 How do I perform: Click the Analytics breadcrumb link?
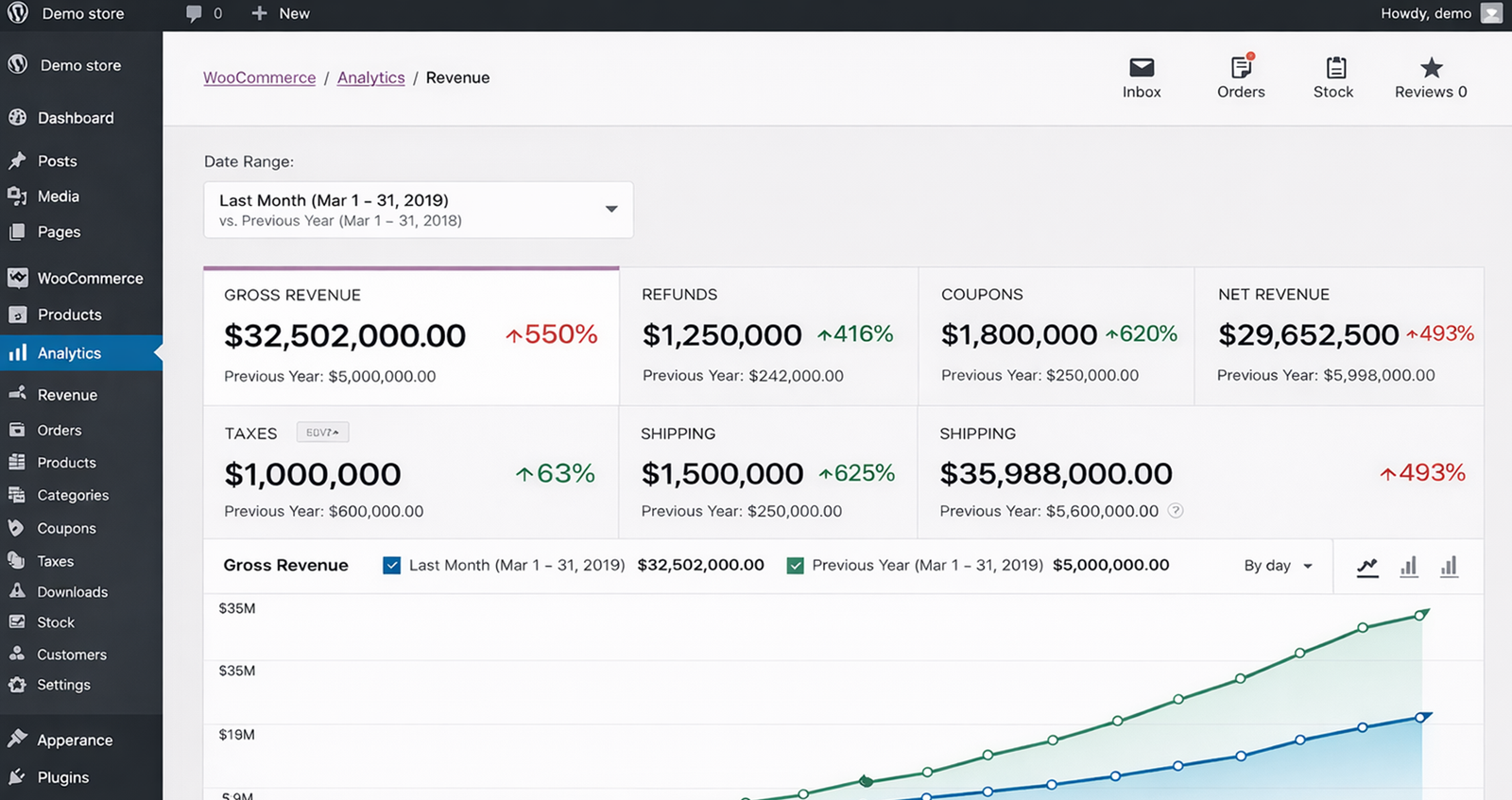(x=370, y=77)
